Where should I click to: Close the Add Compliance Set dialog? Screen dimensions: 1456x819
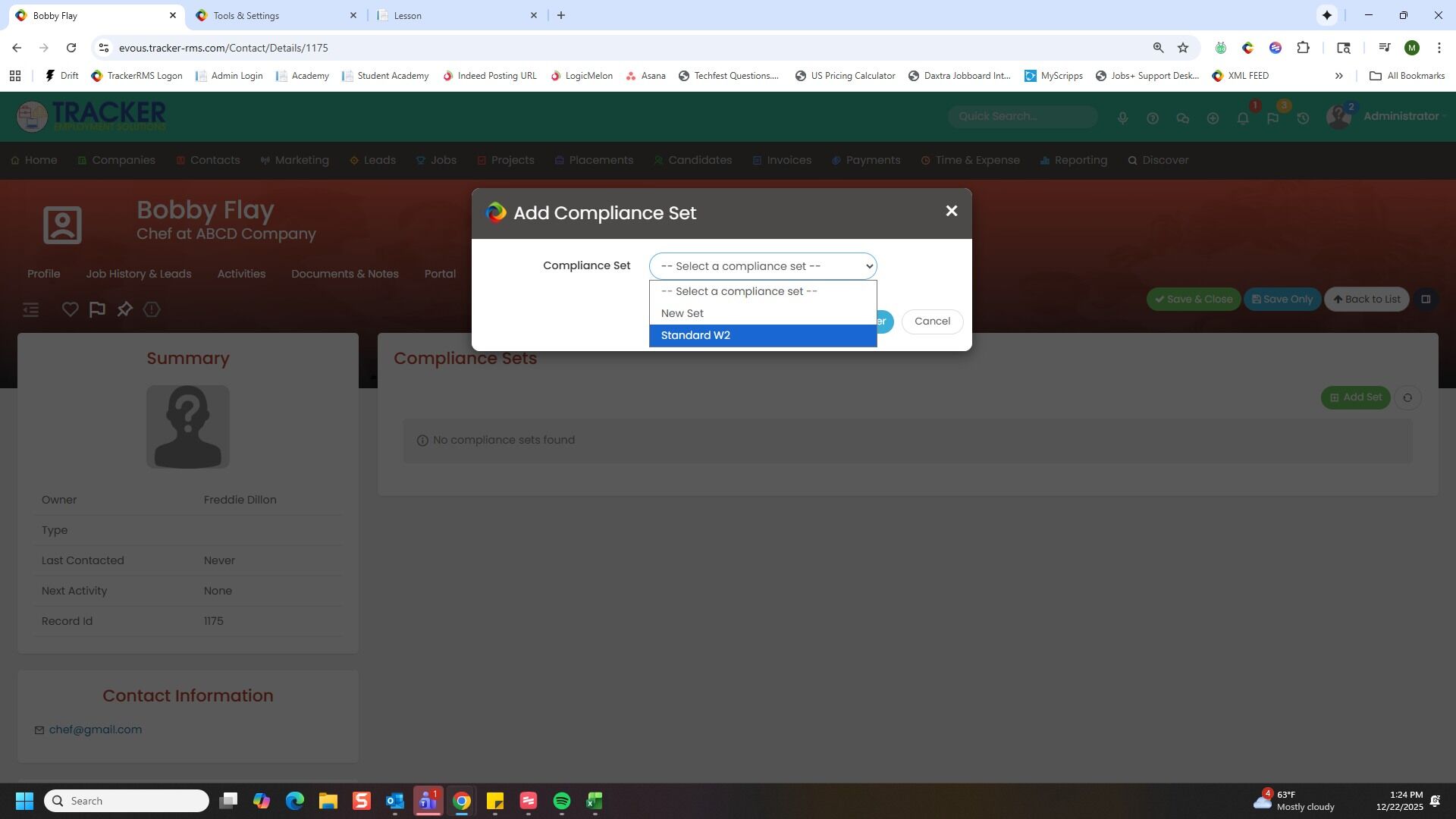(951, 211)
